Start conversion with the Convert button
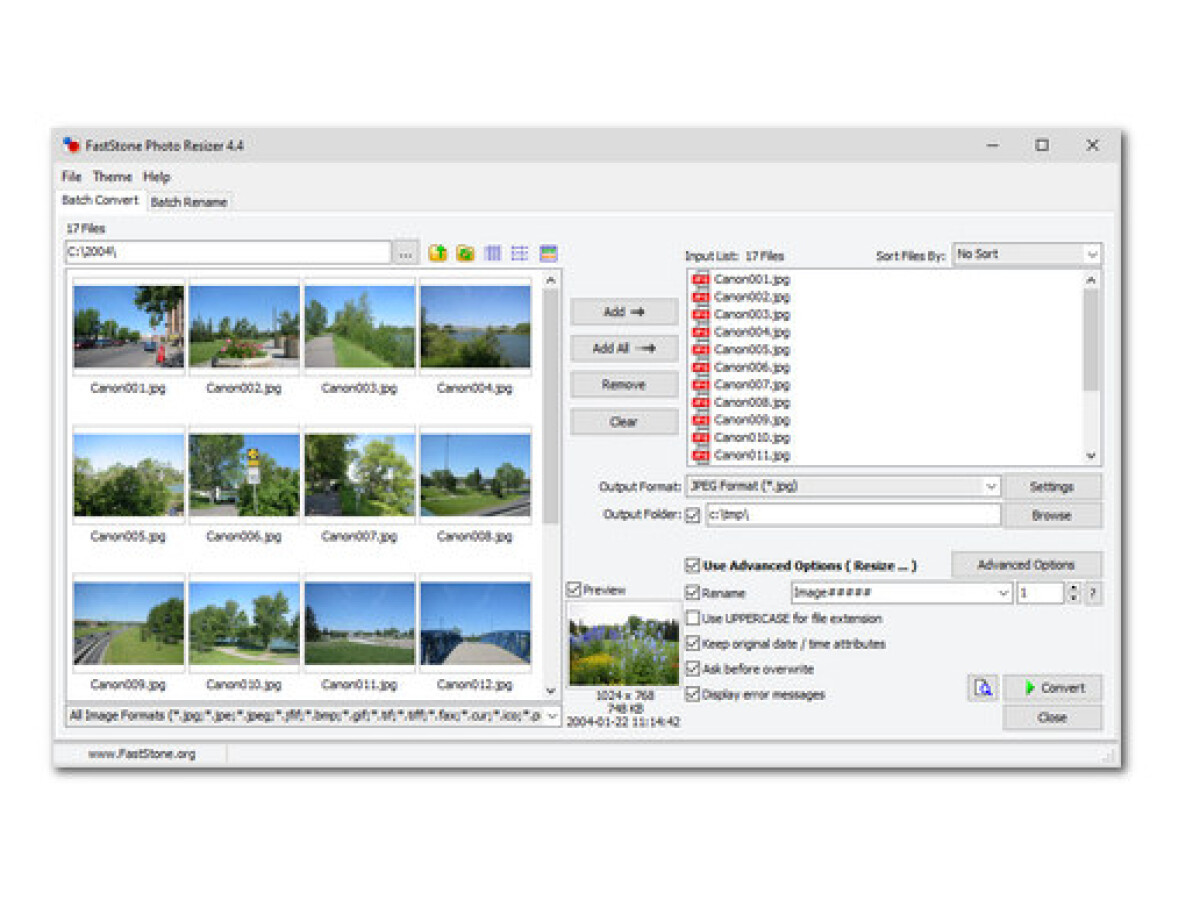Image resolution: width=1200 pixels, height=900 pixels. coord(1052,688)
